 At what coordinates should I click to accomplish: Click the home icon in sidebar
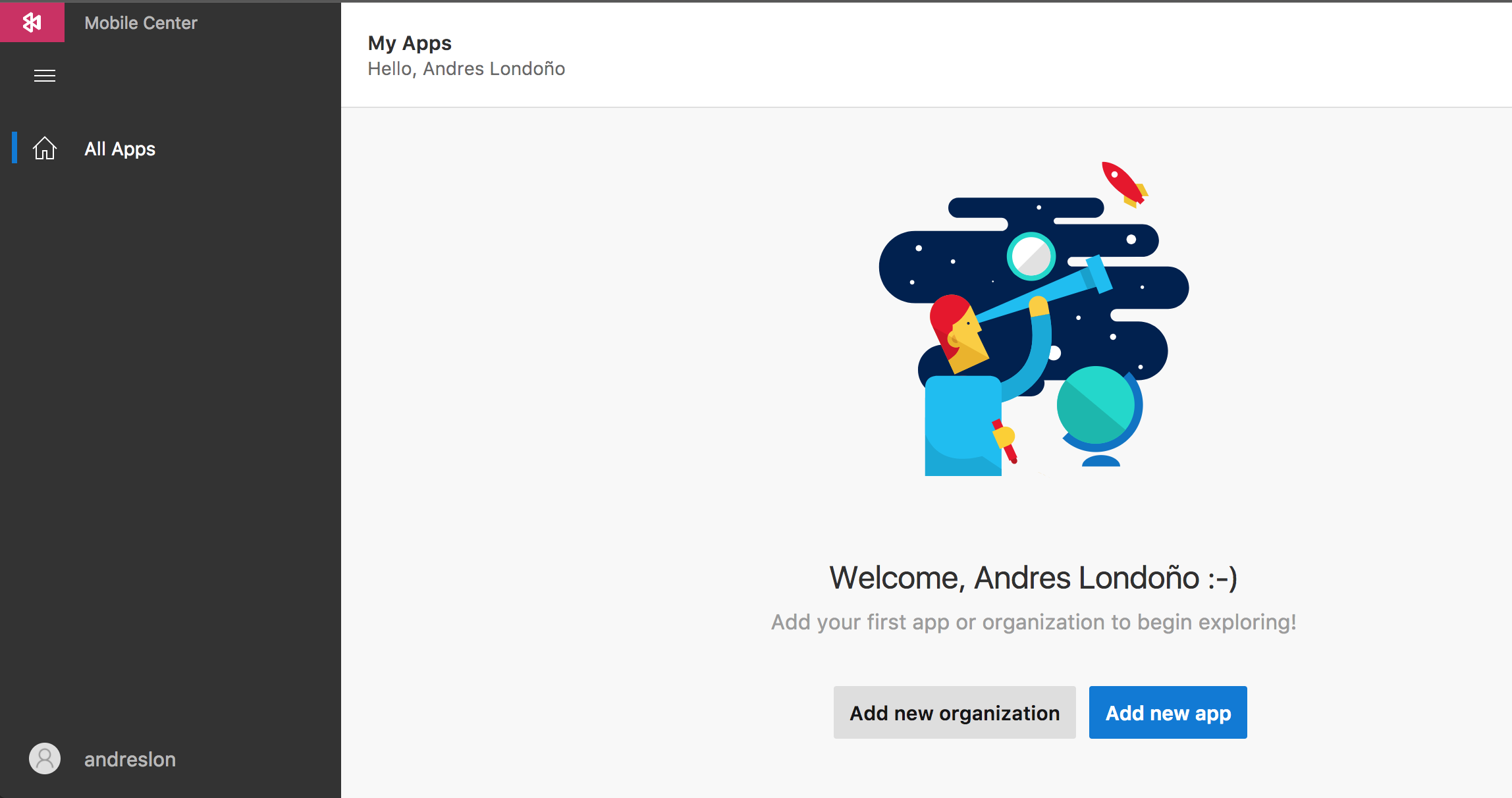[45, 148]
